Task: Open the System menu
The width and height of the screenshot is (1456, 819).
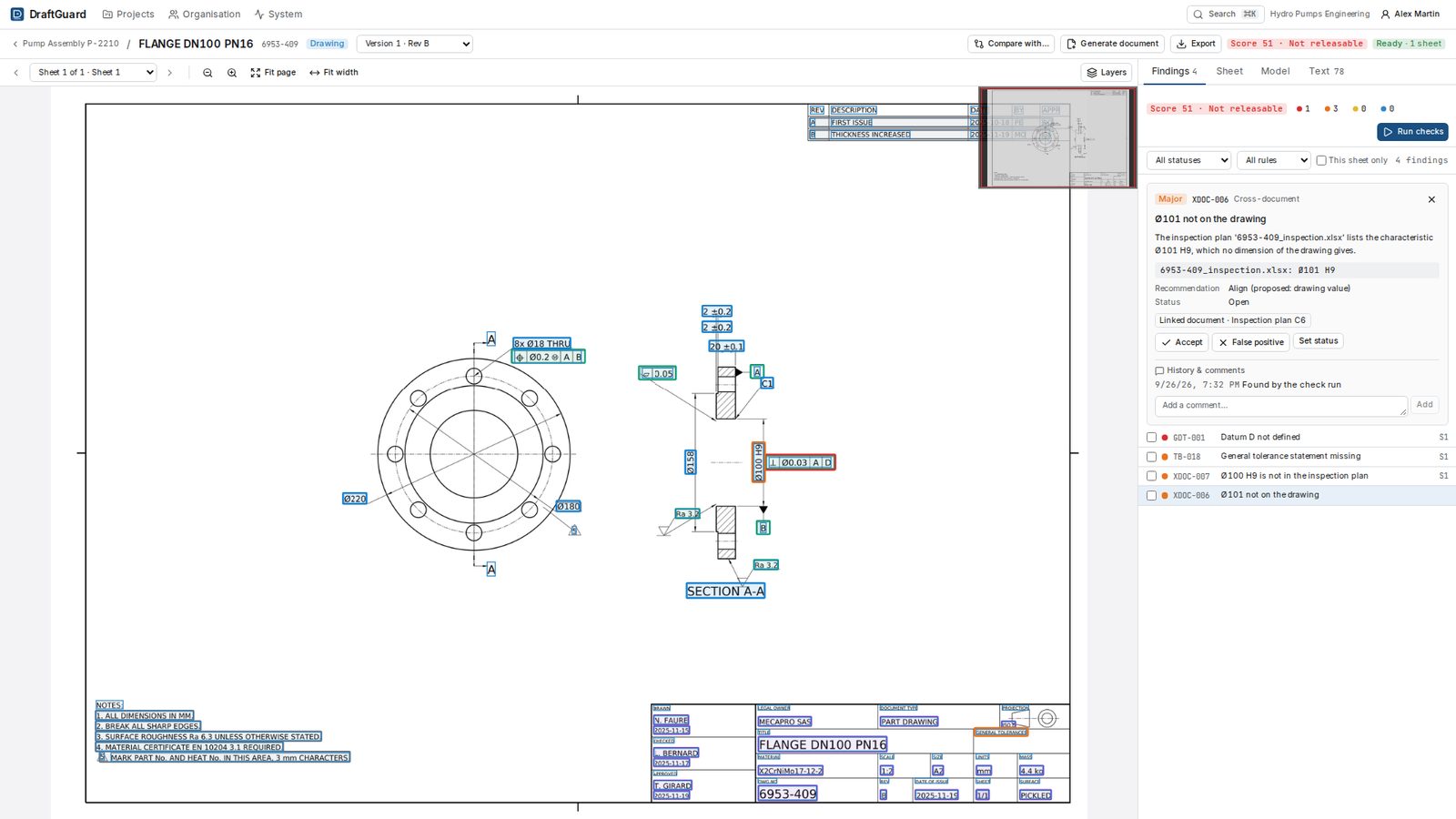Action: [278, 15]
